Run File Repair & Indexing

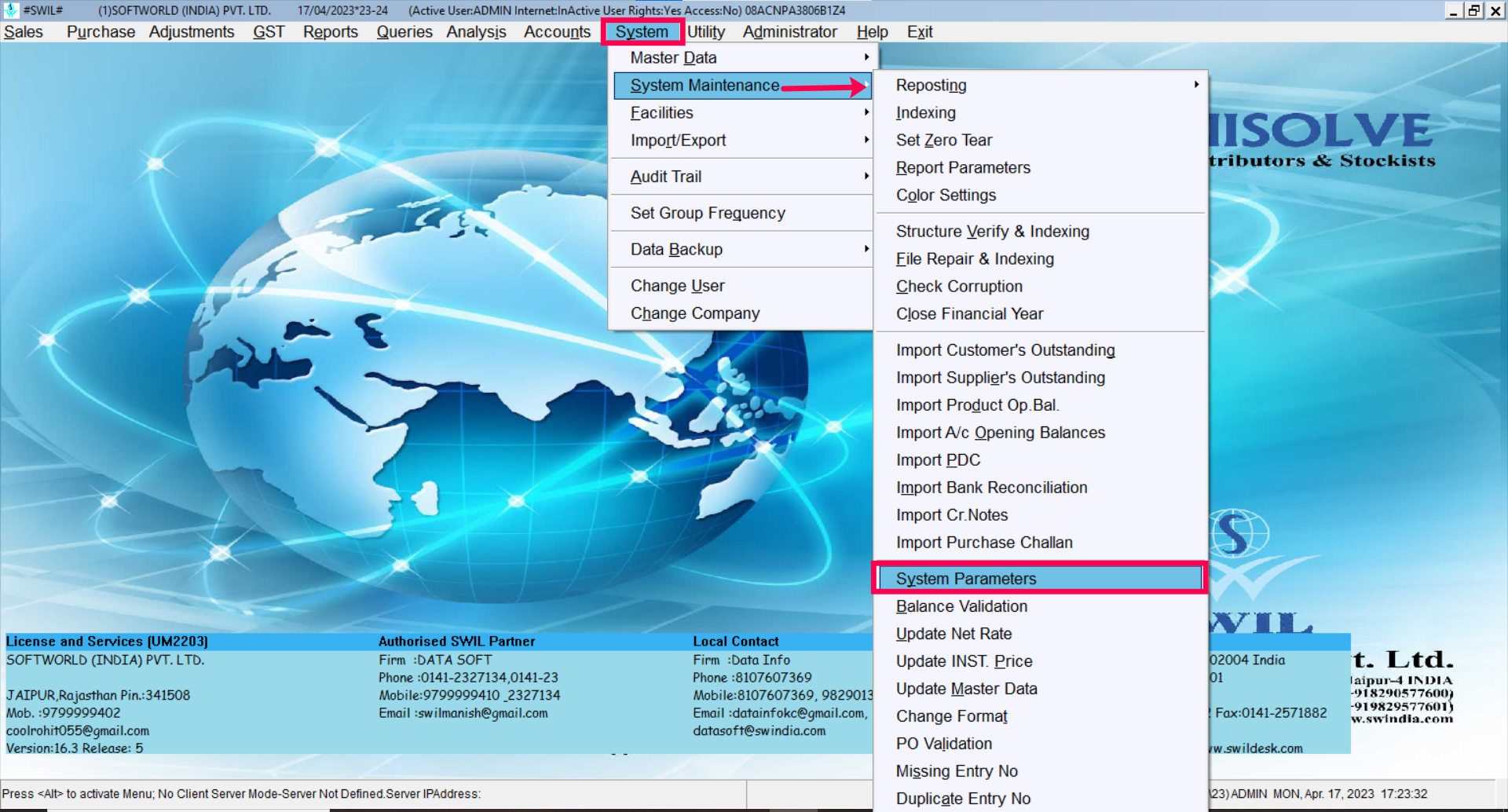1041,259
